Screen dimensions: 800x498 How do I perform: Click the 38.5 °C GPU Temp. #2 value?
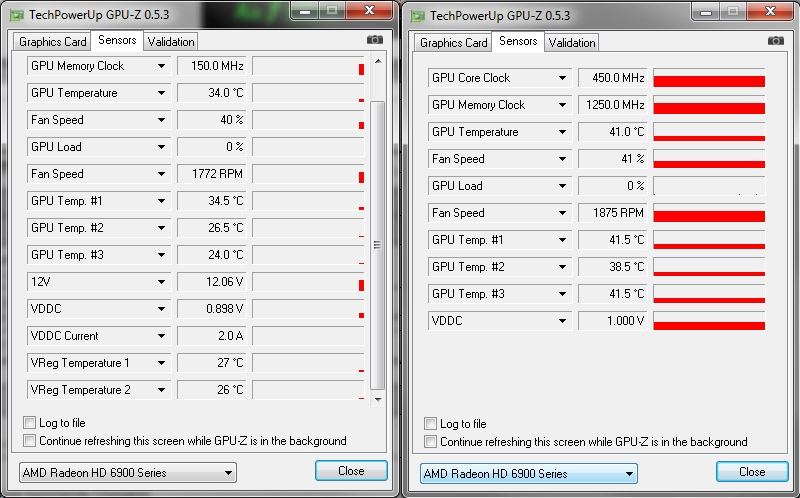tap(613, 267)
